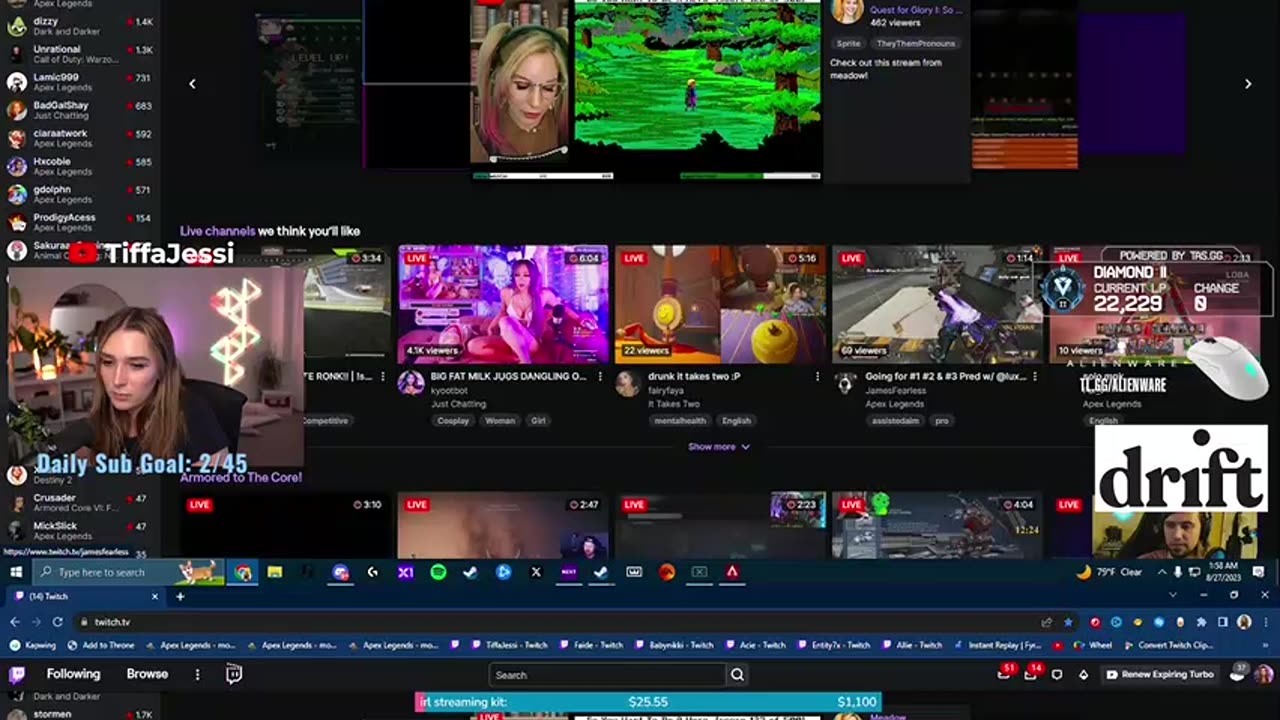The height and width of the screenshot is (720, 1280).
Task: Open Chrome from the taskbar
Action: click(x=243, y=572)
